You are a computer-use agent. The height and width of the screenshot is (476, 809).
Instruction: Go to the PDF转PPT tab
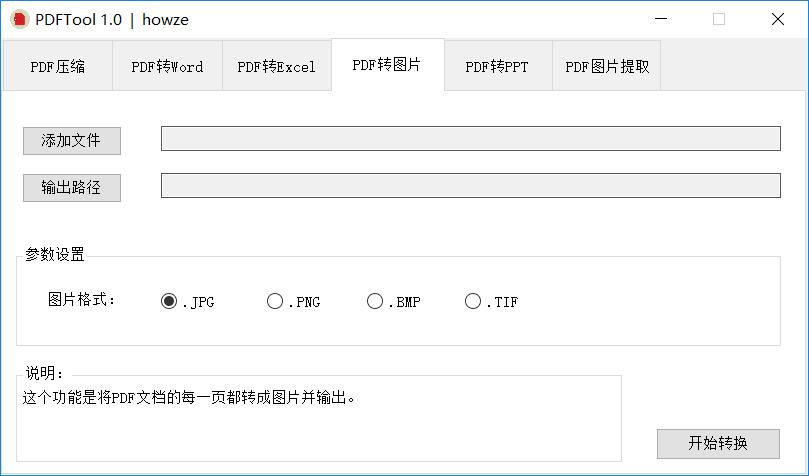pos(497,67)
